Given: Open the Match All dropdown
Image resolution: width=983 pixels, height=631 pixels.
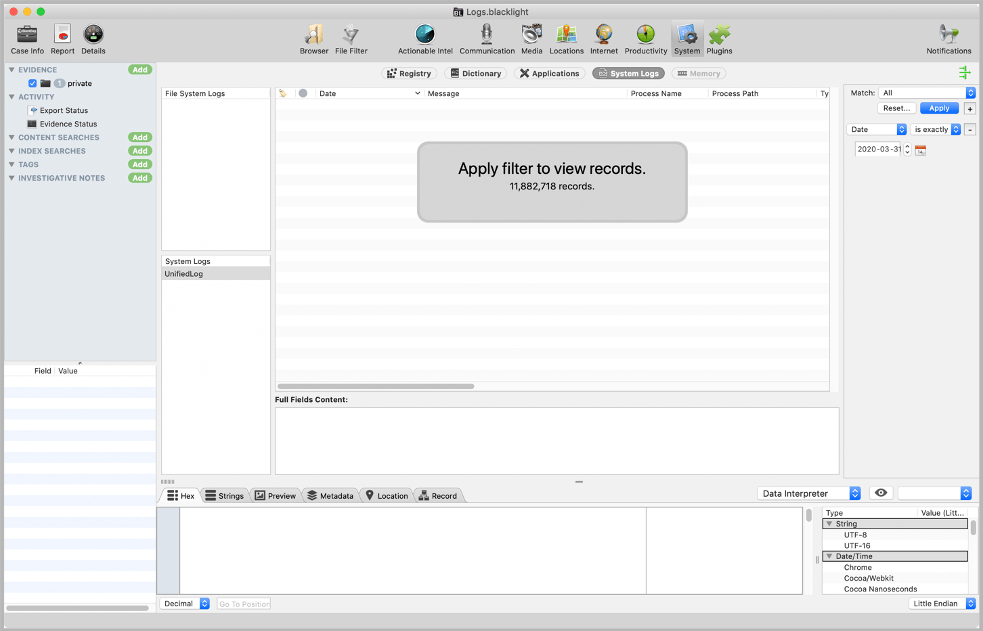Looking at the screenshot, I should pos(927,93).
